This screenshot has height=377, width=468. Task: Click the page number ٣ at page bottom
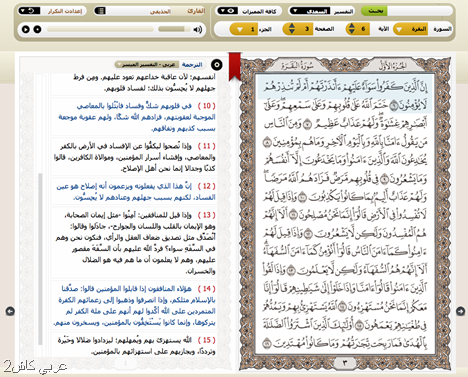(345, 363)
